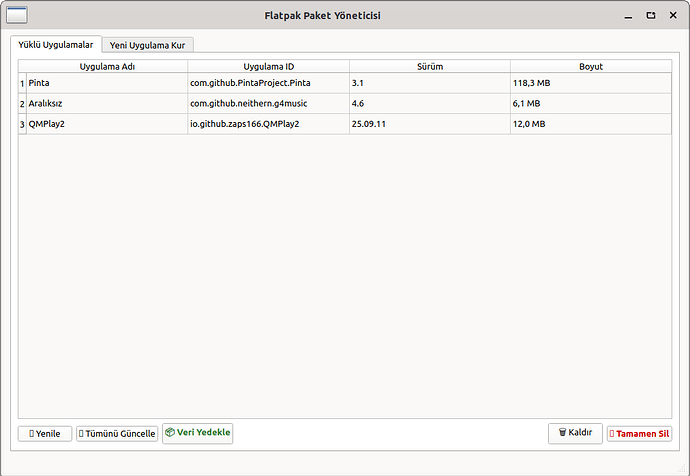The width and height of the screenshot is (690, 476).
Task: Click Tümünü Güncelle to update all
Action: point(117,434)
